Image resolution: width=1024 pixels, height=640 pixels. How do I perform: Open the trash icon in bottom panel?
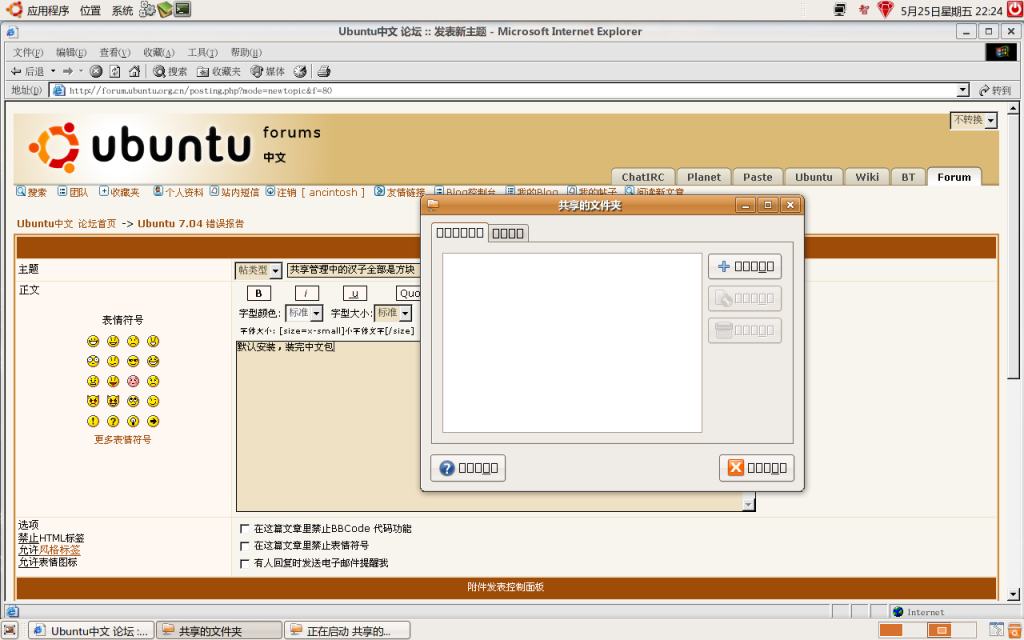1014,630
